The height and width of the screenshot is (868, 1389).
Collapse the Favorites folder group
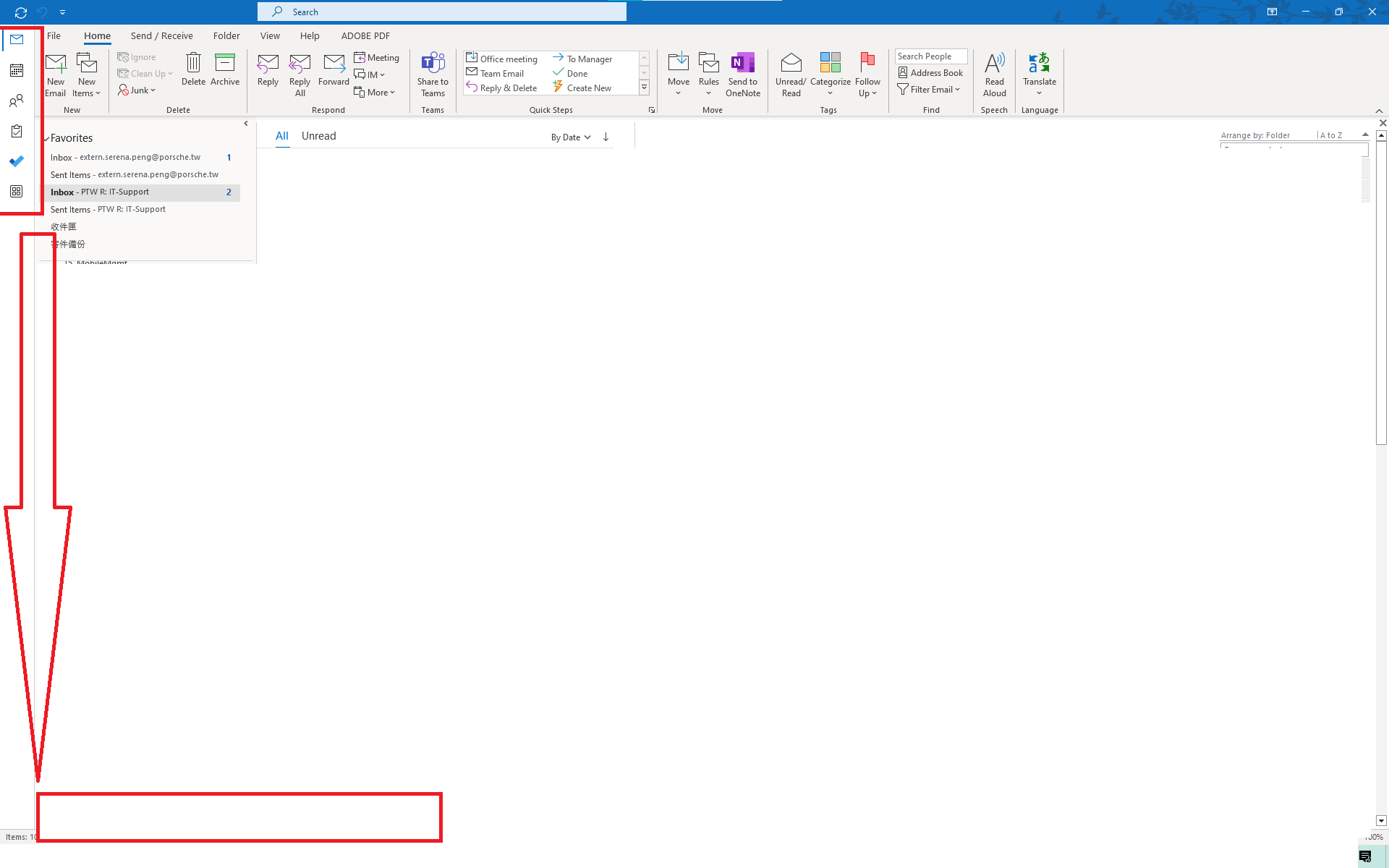(47, 138)
